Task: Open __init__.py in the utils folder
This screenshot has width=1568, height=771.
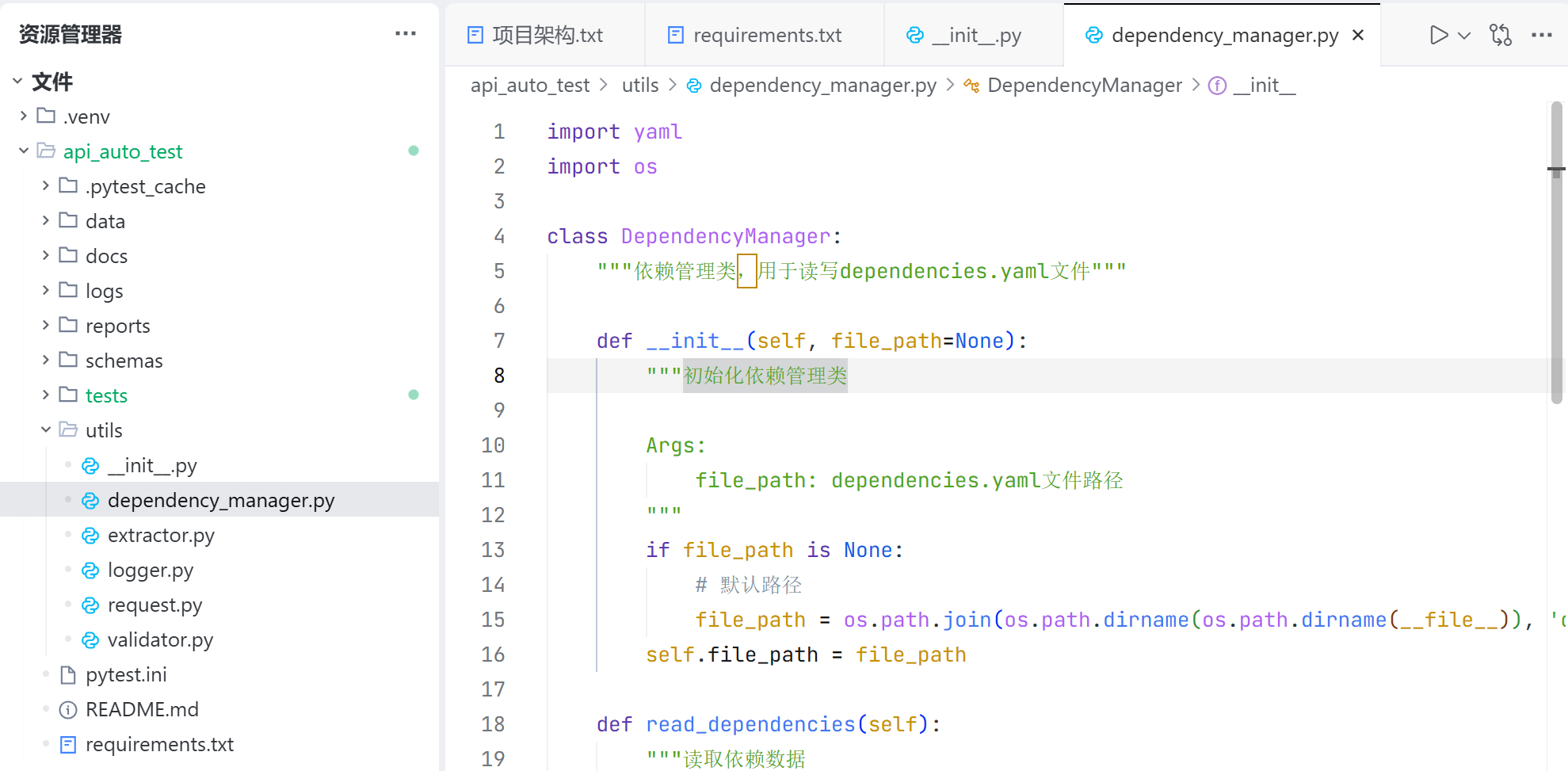Action: pyautogui.click(x=219, y=466)
